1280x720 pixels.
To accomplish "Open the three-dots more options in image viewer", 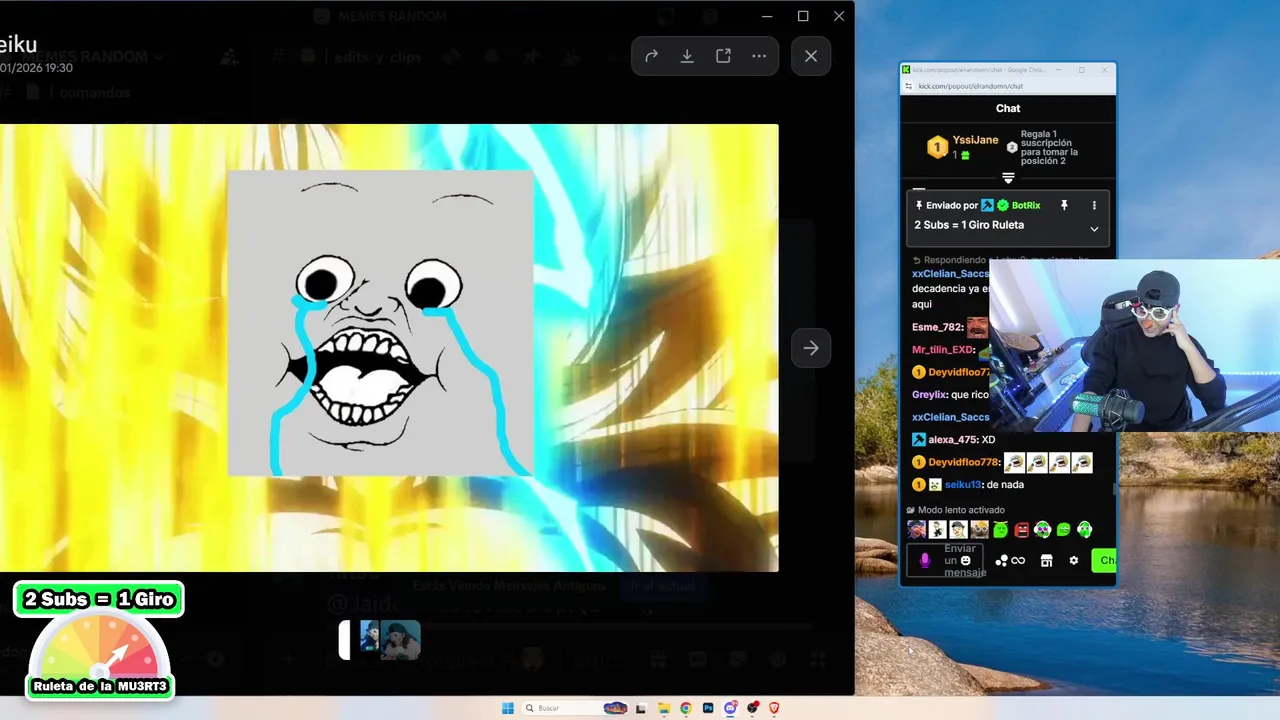I will click(759, 56).
